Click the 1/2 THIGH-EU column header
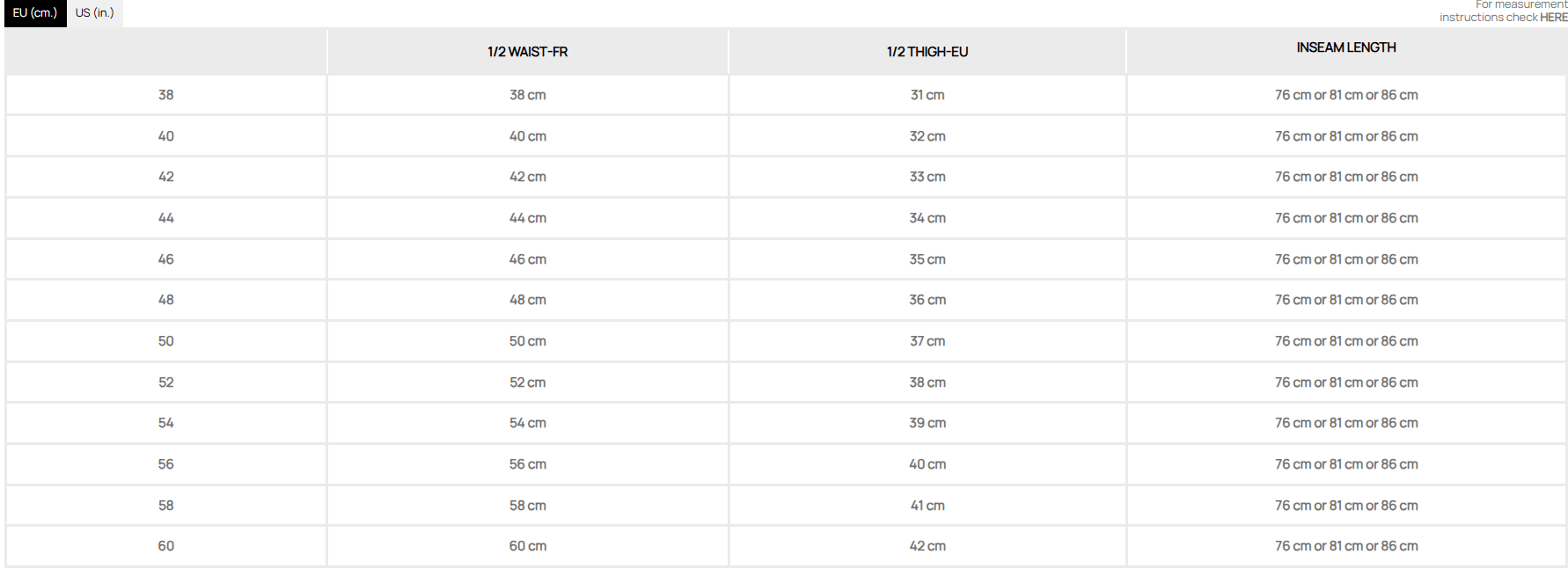Viewport: 1568px width, 568px height. coord(927,52)
